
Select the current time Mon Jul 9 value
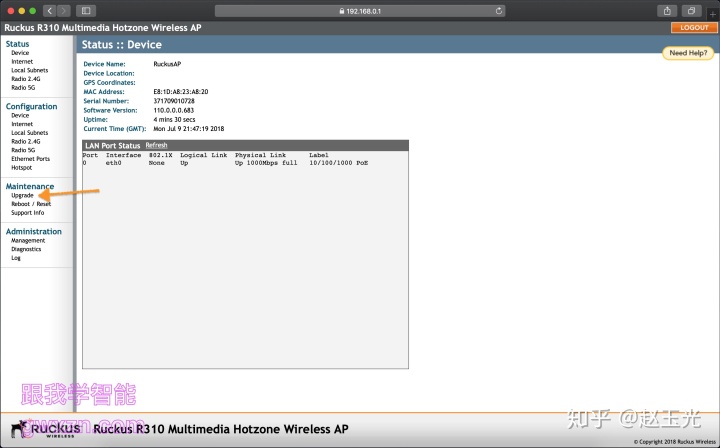189,129
